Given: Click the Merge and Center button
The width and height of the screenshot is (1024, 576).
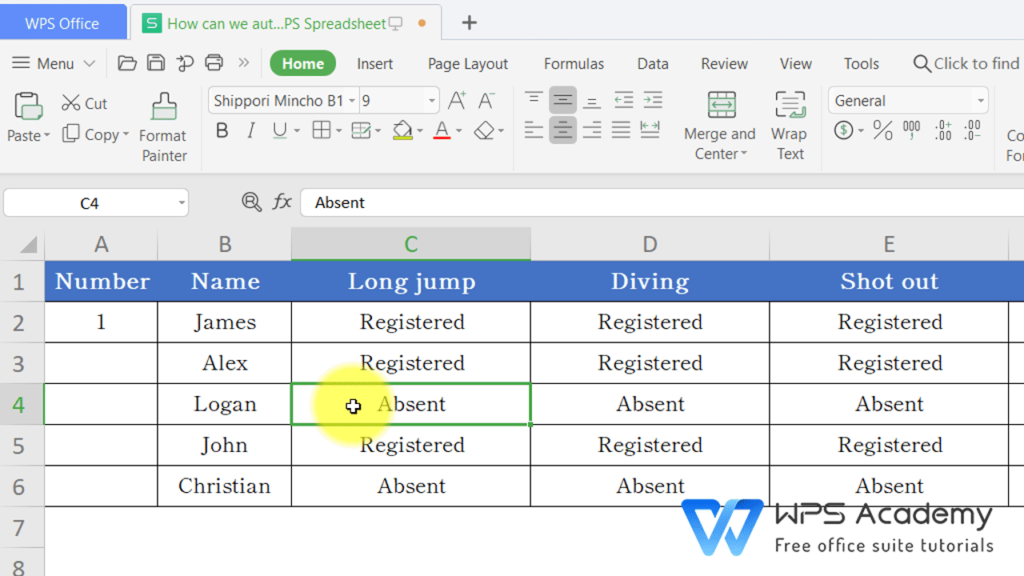Looking at the screenshot, I should [x=719, y=125].
